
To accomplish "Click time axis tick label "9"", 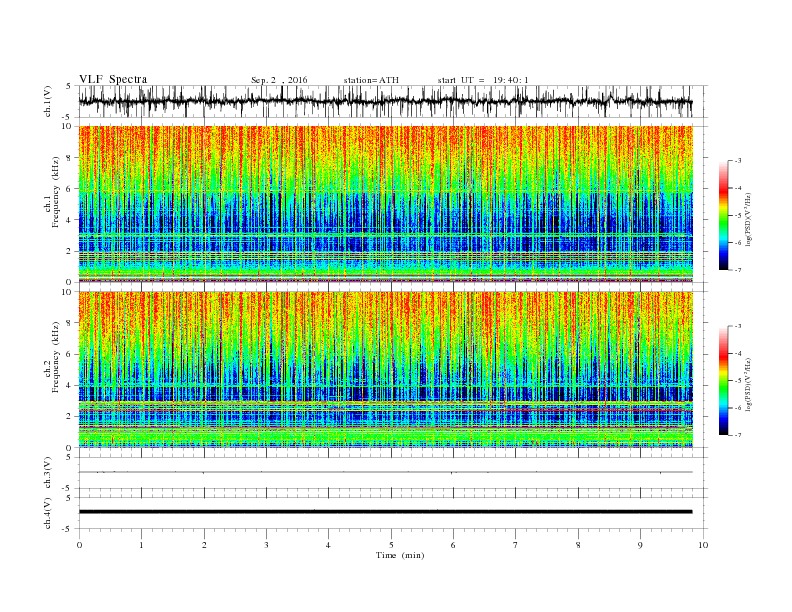I will [x=640, y=545].
